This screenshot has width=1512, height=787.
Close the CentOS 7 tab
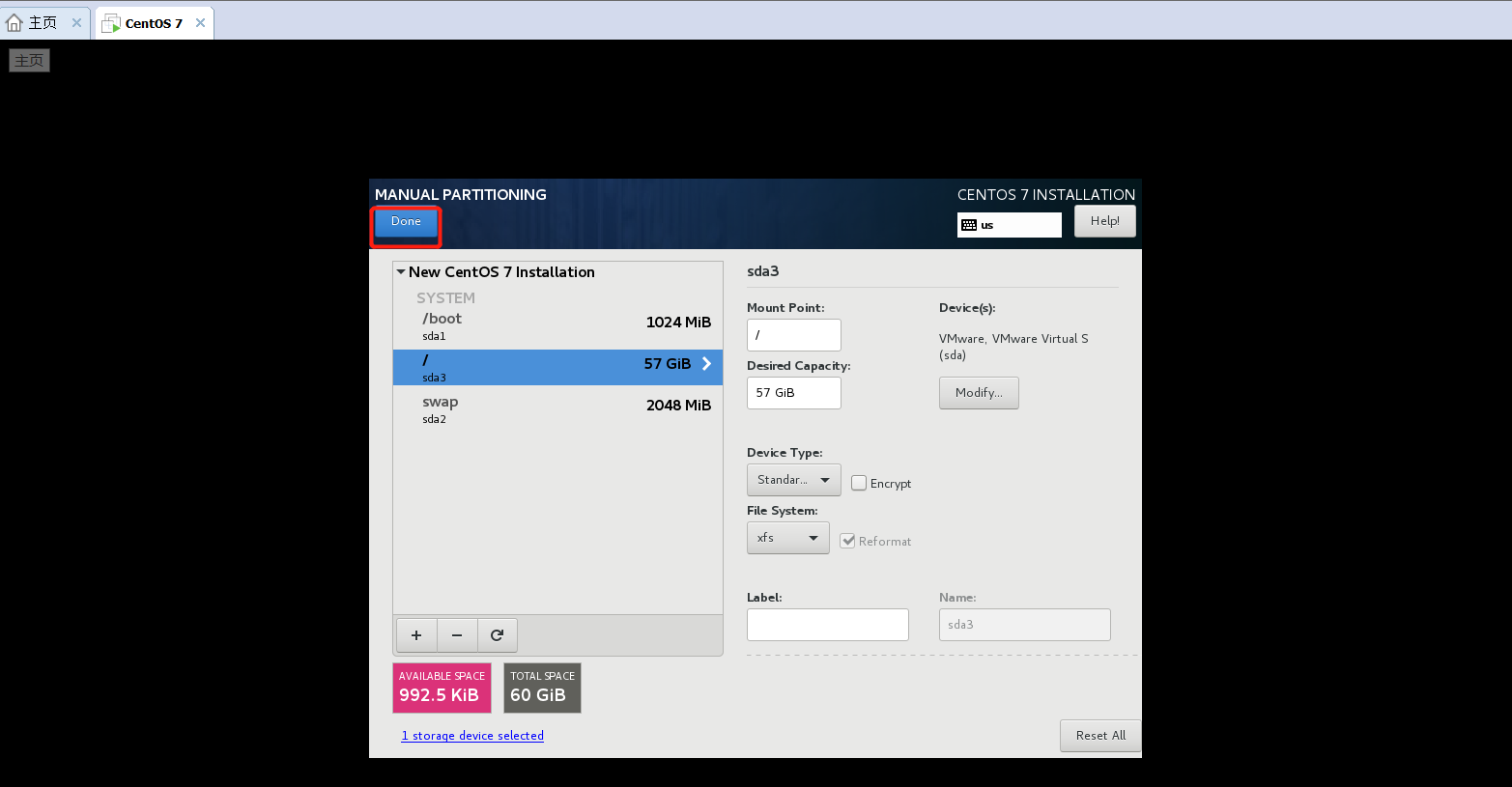[200, 23]
